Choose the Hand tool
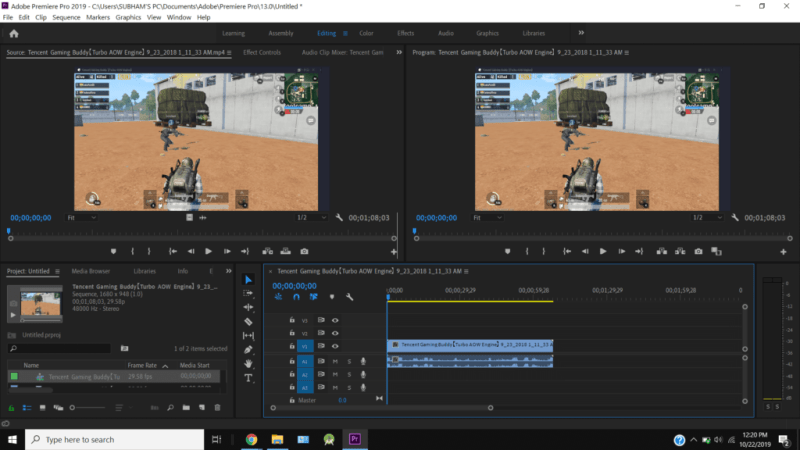Screen dimensions: 800x450 (x=249, y=364)
